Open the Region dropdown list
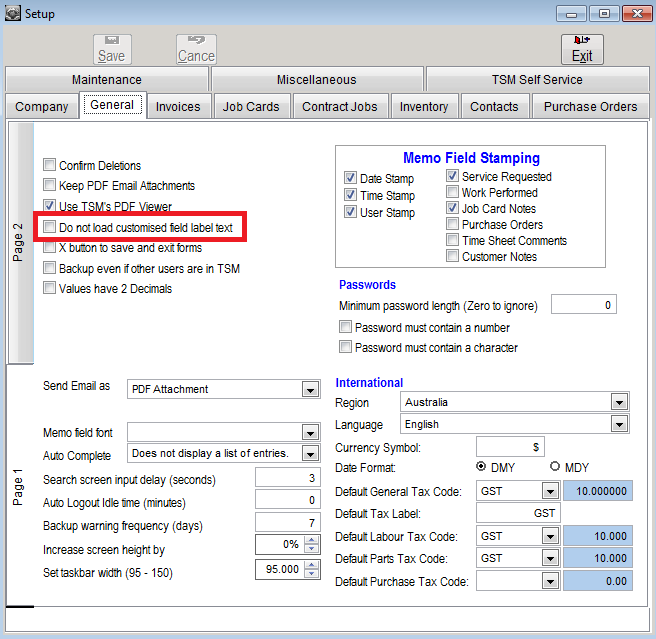 tap(618, 403)
